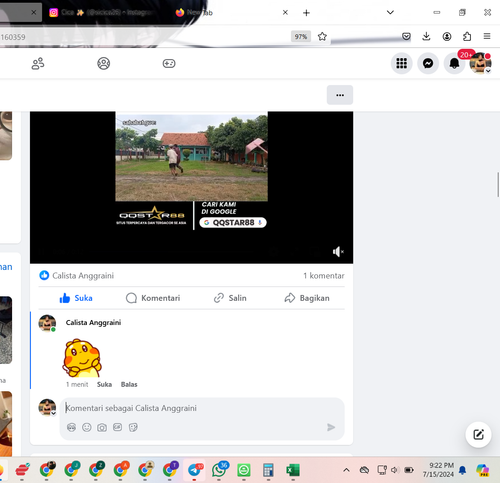500x483 pixels.
Task: Close the New Tab browser tab
Action: click(x=285, y=13)
